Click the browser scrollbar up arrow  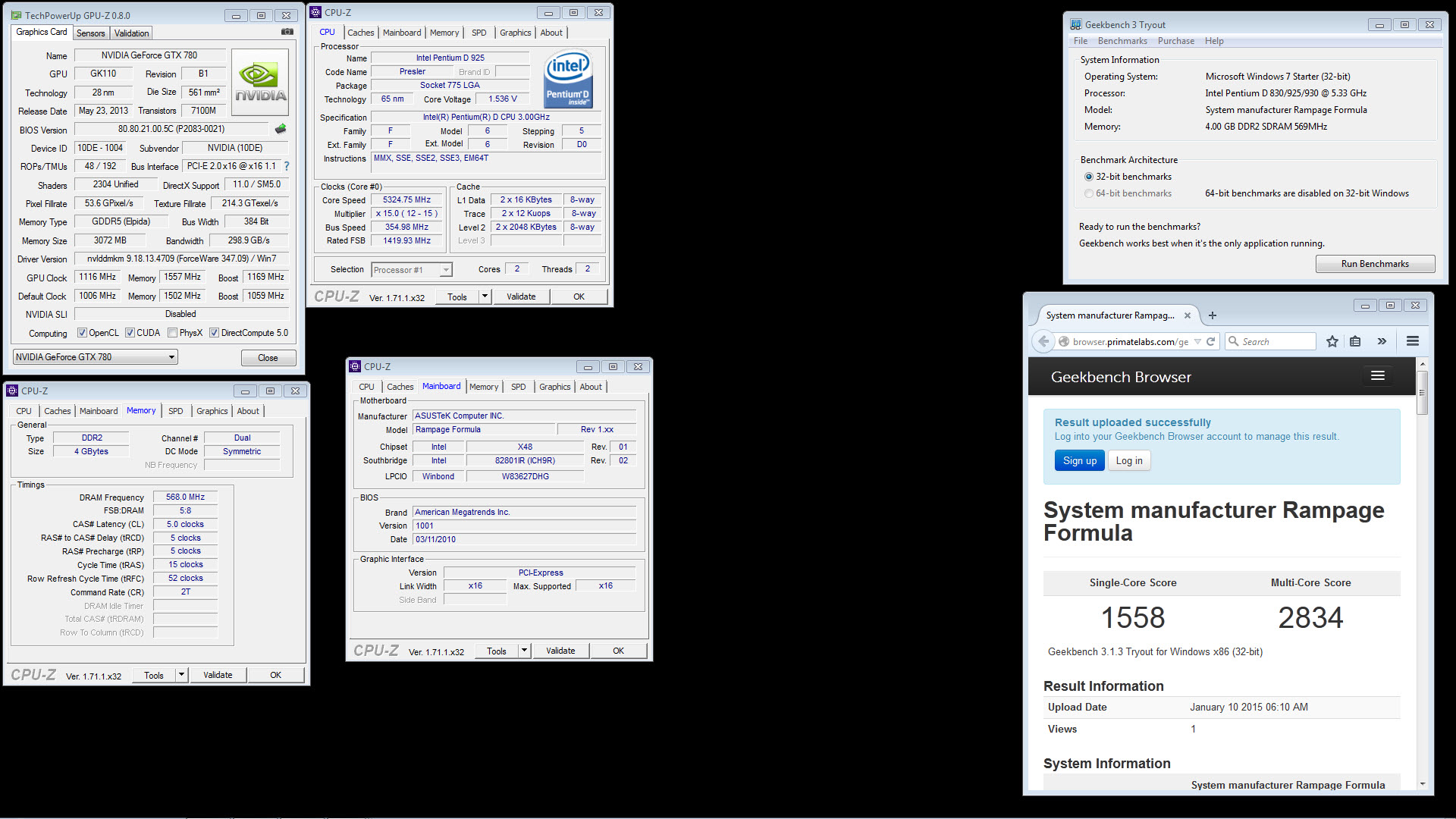(1422, 364)
